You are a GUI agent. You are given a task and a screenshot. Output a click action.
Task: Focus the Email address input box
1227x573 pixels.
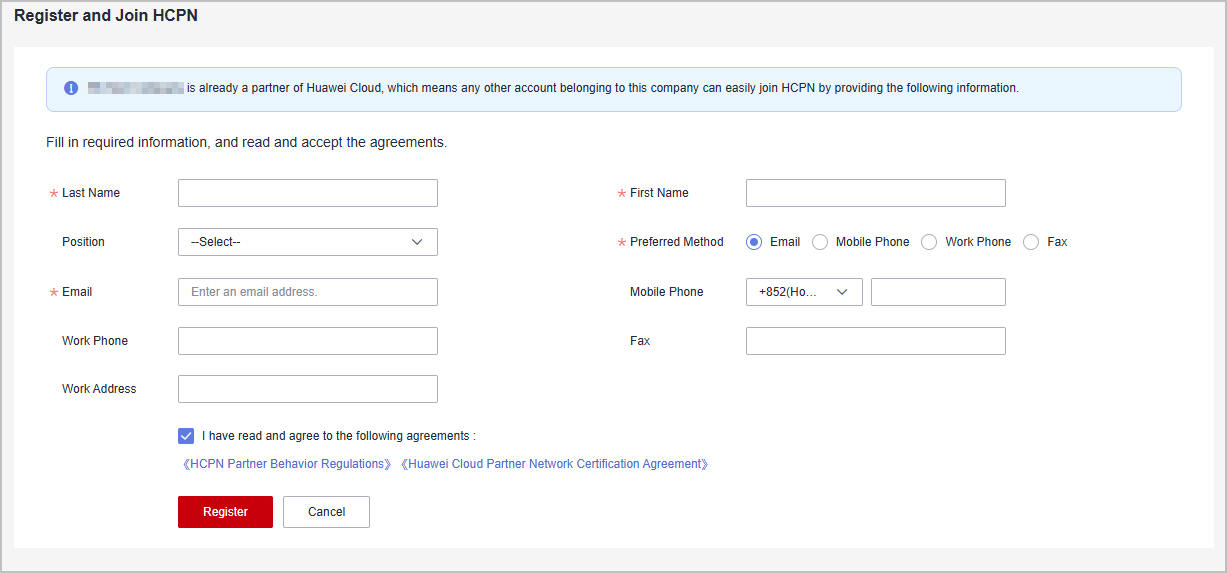(307, 292)
